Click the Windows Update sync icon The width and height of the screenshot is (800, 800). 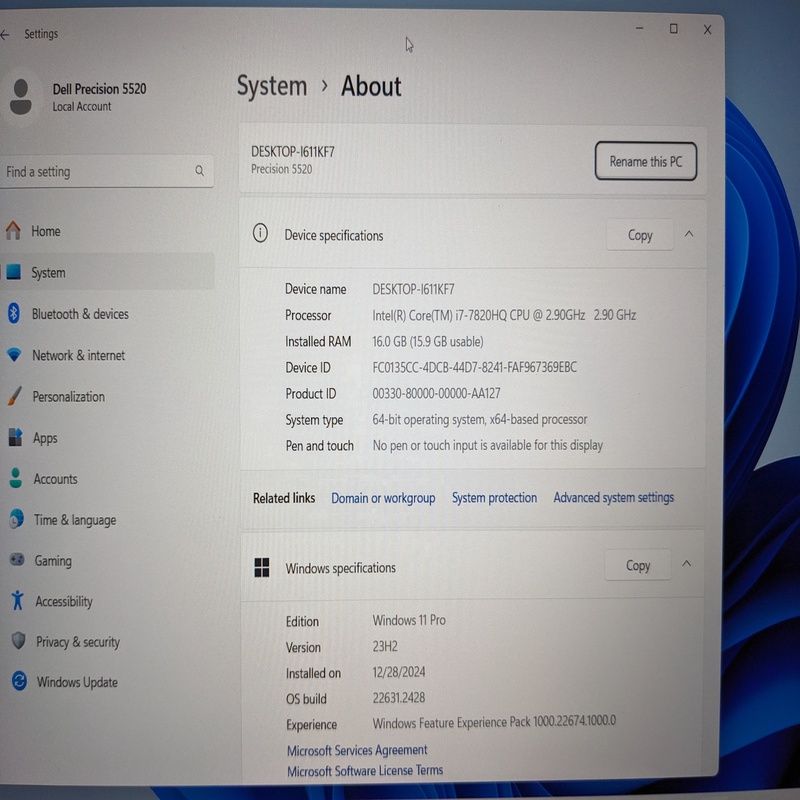[19, 681]
